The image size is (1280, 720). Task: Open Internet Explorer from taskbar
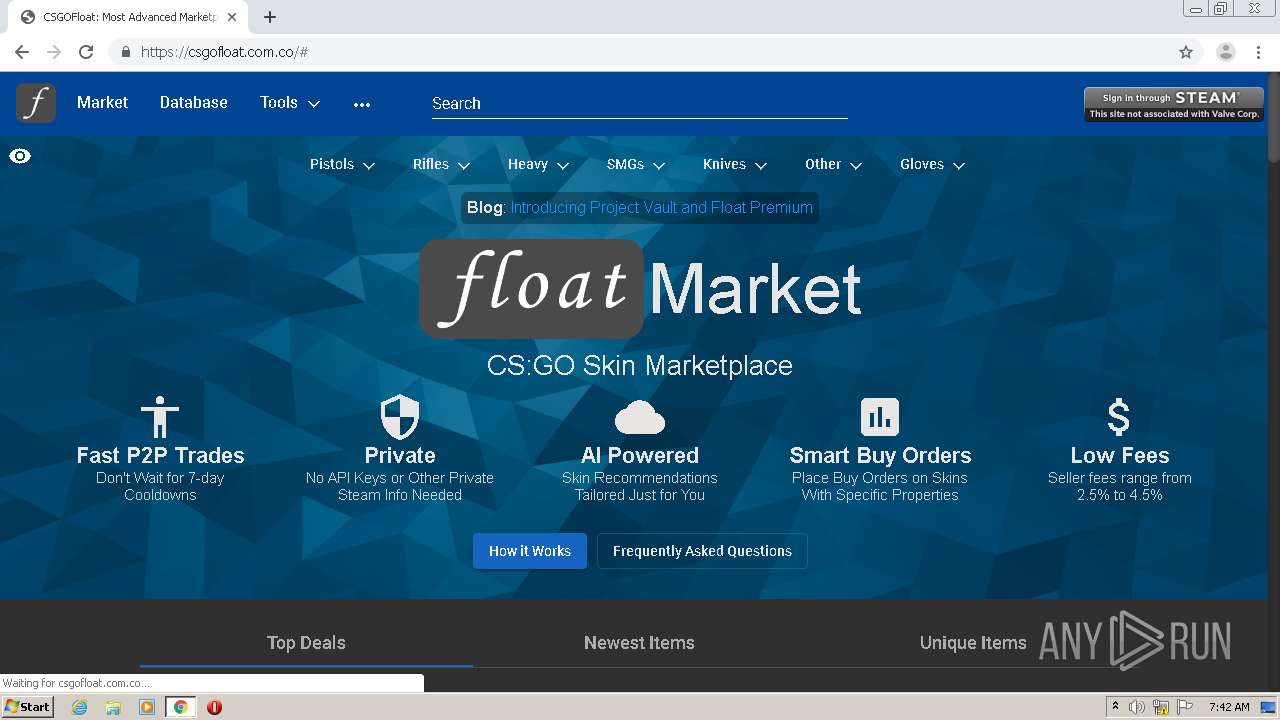click(x=80, y=707)
